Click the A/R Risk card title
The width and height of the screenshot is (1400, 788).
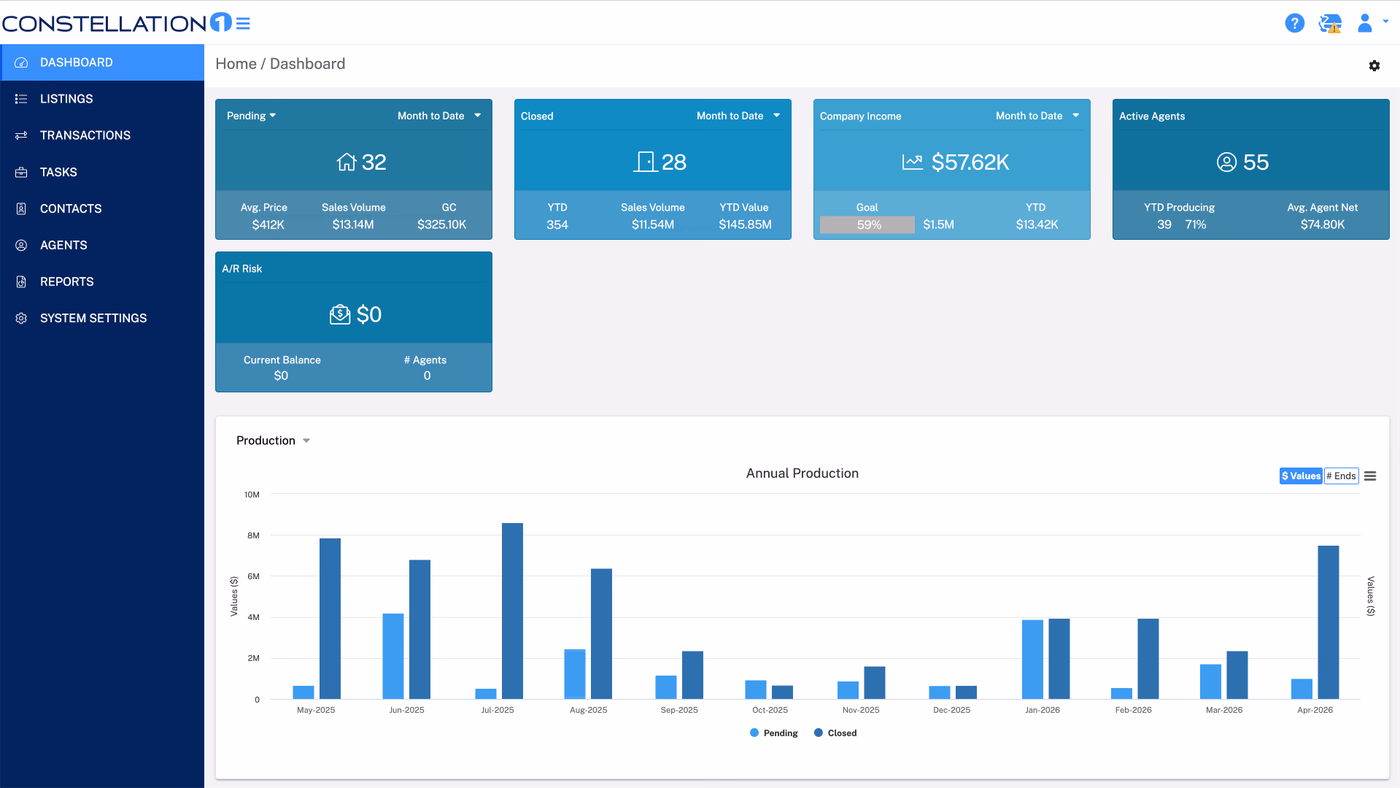[x=242, y=269]
